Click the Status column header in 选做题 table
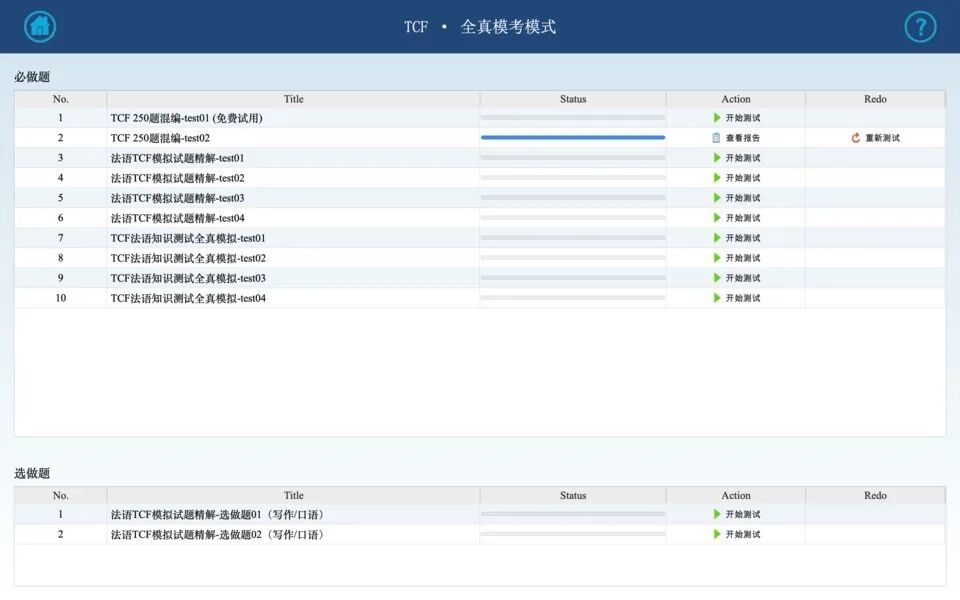Viewport: 960px width, 600px height. [573, 495]
